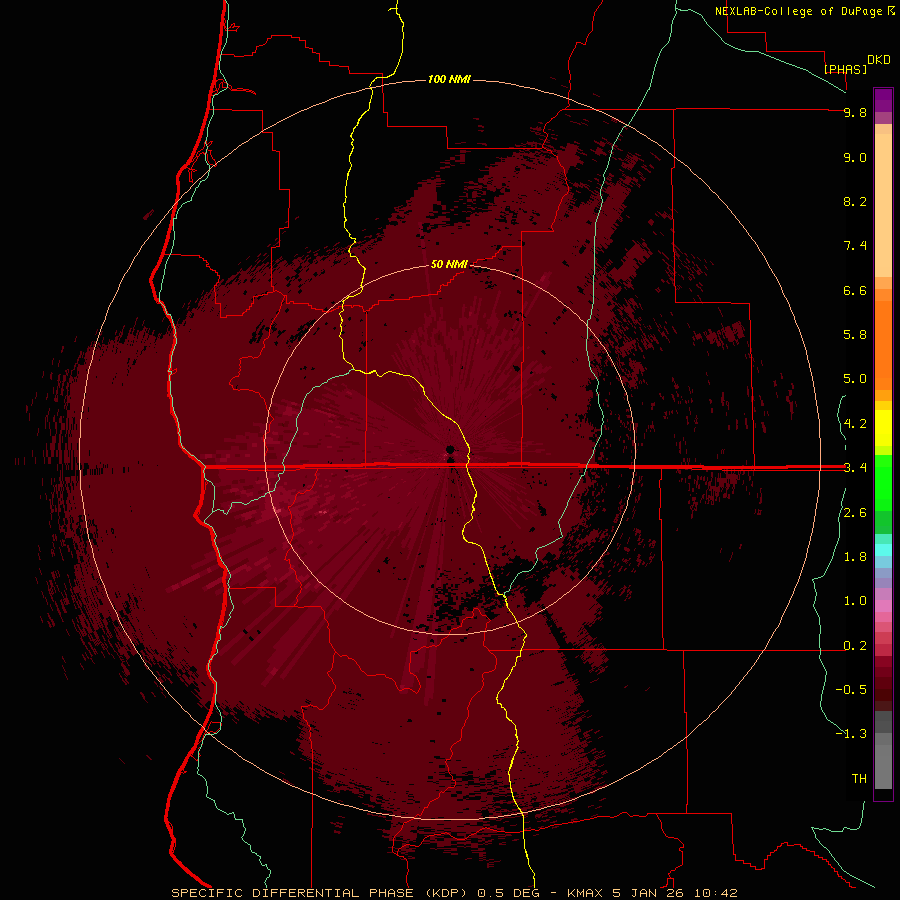Click the [PHAS] label above the scale
The height and width of the screenshot is (900, 900).
pyautogui.click(x=845, y=70)
